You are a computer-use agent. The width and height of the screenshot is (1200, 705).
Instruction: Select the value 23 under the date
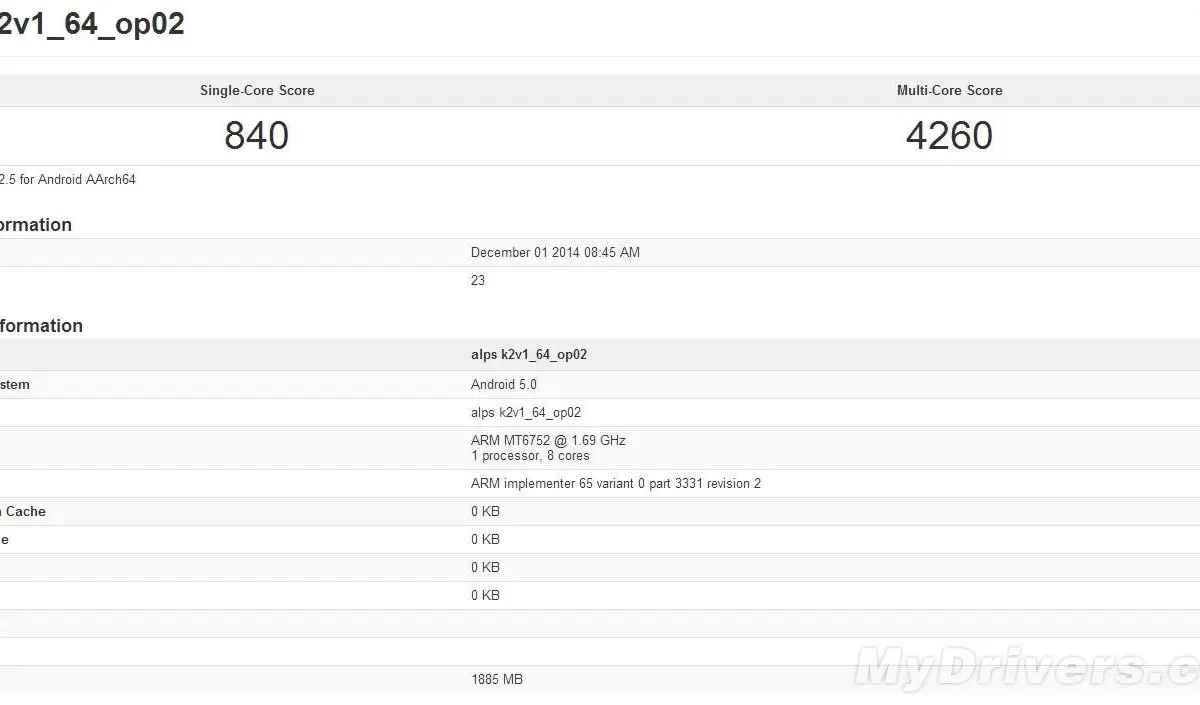coord(478,281)
